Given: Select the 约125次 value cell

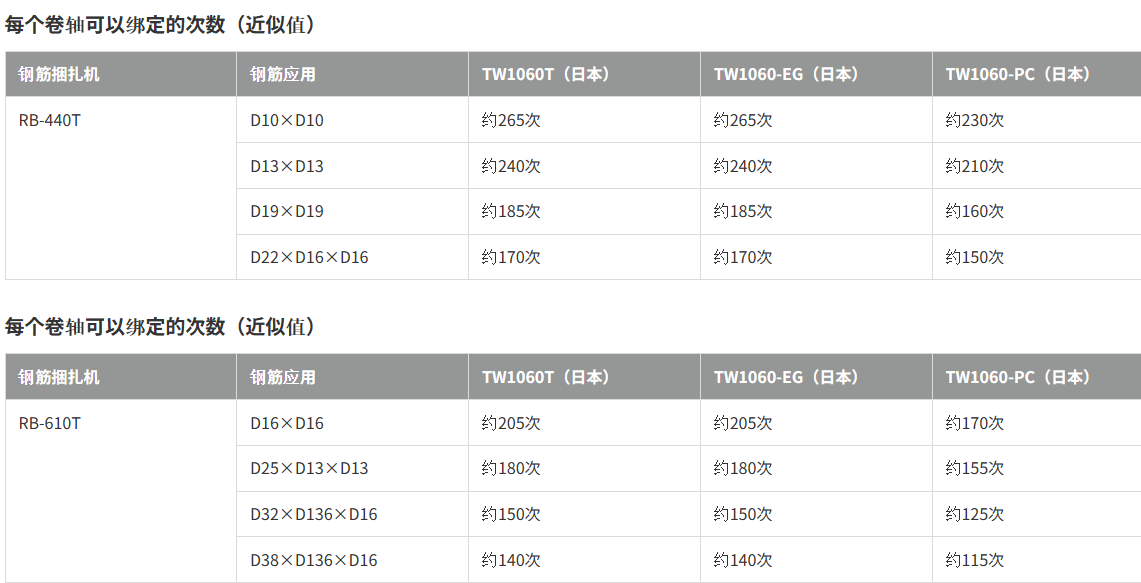Looking at the screenshot, I should coord(975,514).
